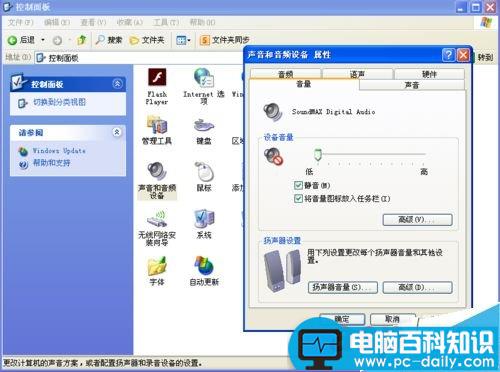This screenshot has height=372, width=500.
Task: Click the 帮助和支持 link
Action: [51, 163]
